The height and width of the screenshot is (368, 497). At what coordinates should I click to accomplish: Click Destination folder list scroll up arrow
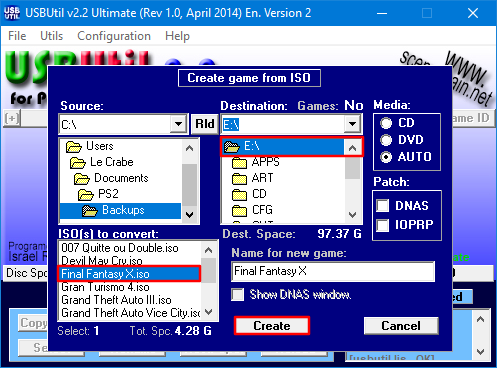(x=352, y=148)
